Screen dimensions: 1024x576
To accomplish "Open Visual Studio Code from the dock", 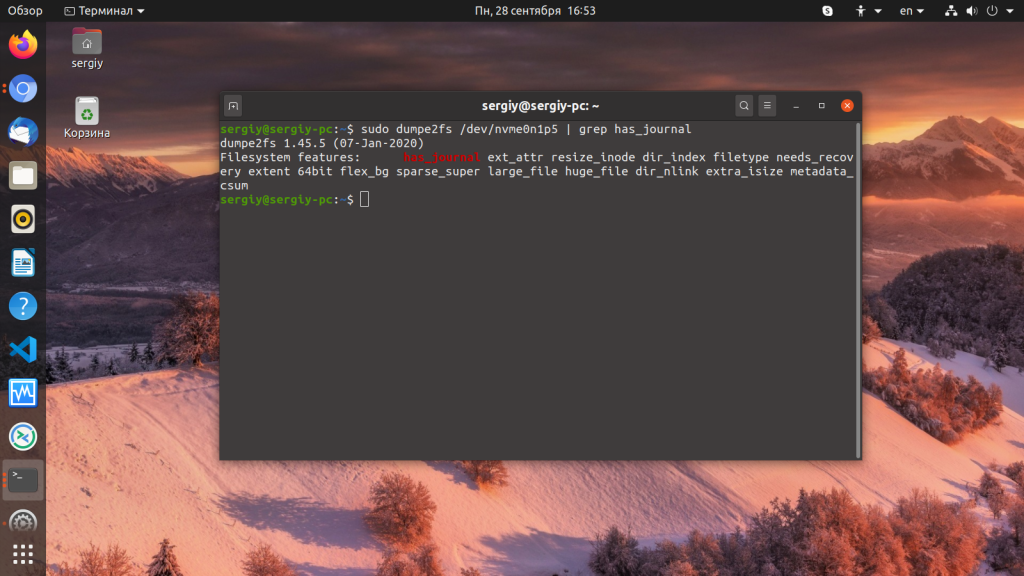I will (x=22, y=349).
